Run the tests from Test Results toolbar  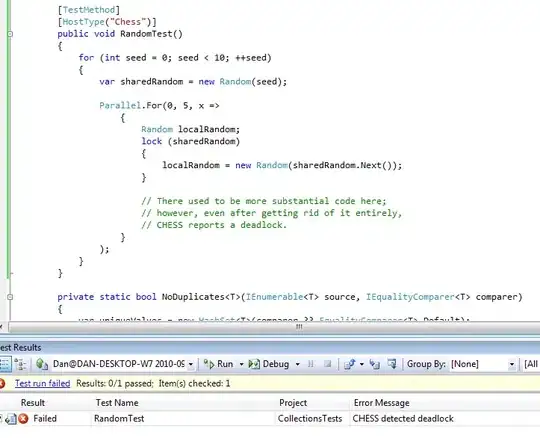pos(218,364)
